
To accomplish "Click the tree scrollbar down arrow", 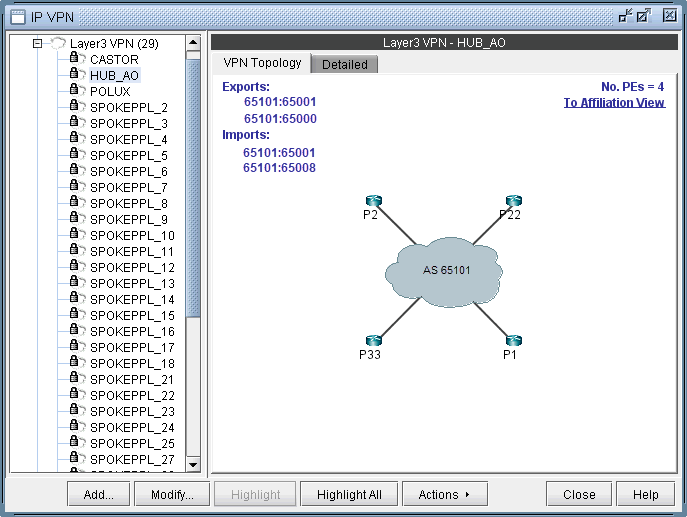I will pos(194,465).
